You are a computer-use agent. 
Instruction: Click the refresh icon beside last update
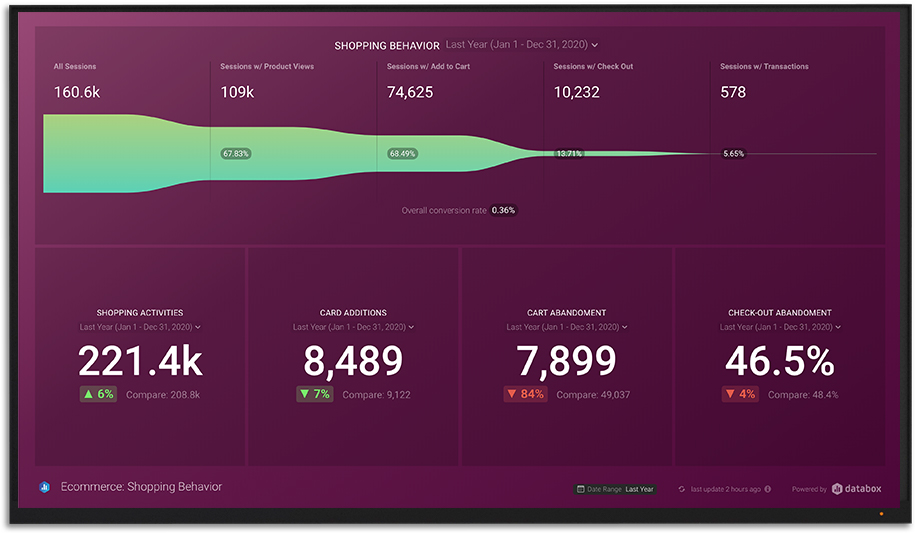click(682, 489)
